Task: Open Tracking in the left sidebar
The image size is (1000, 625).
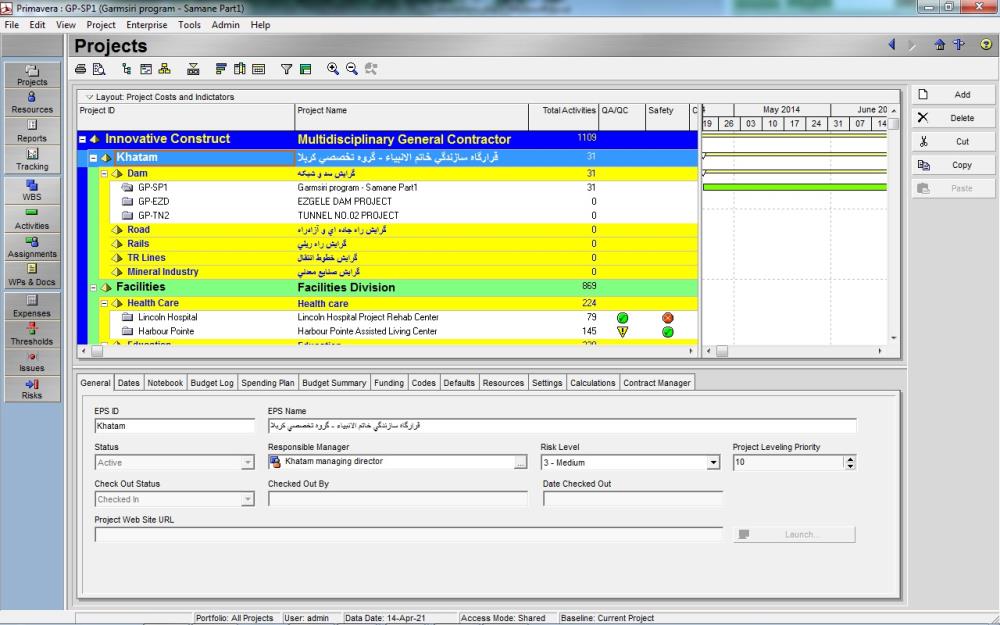Action: 32,159
